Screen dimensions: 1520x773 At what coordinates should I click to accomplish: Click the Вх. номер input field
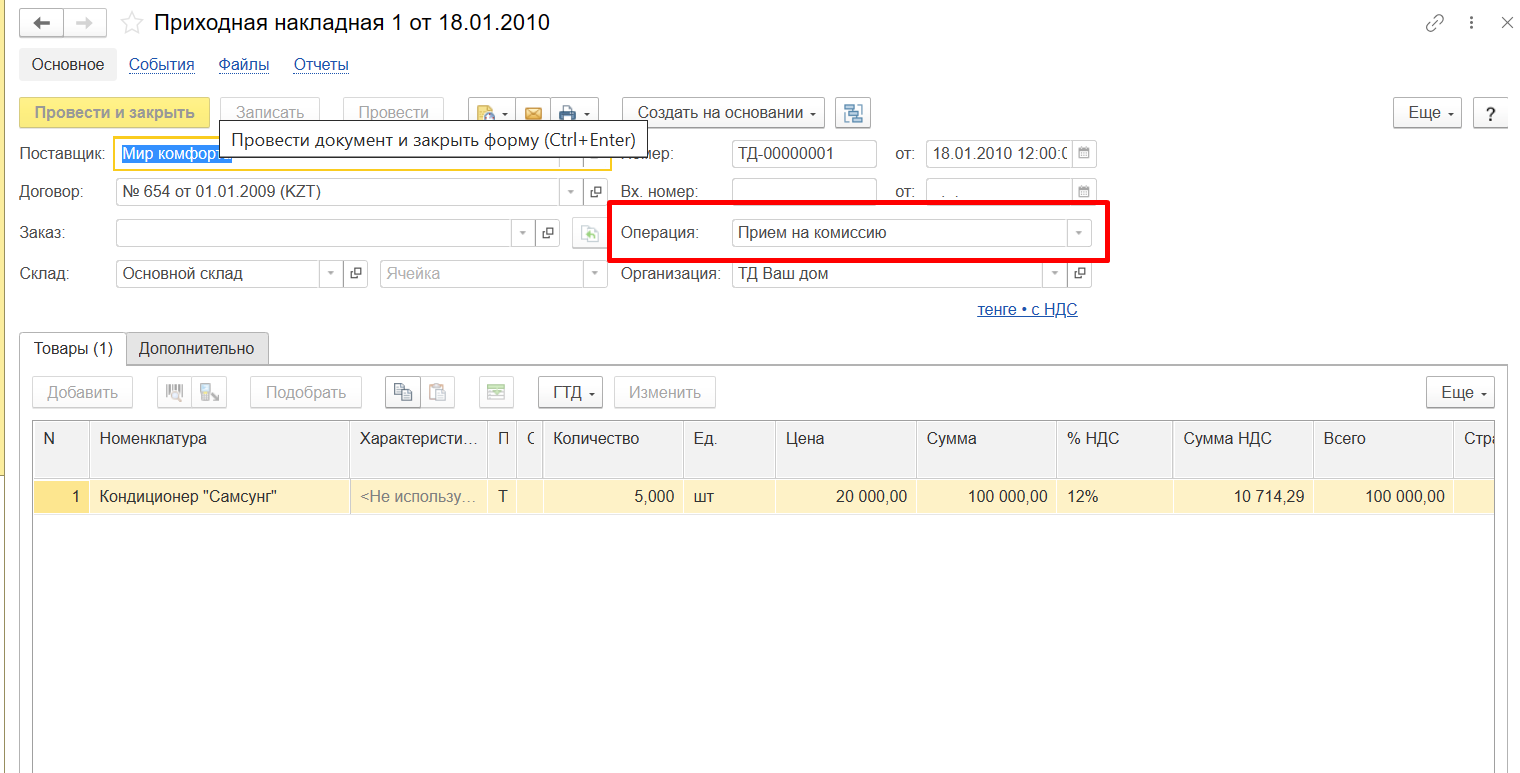coord(804,192)
